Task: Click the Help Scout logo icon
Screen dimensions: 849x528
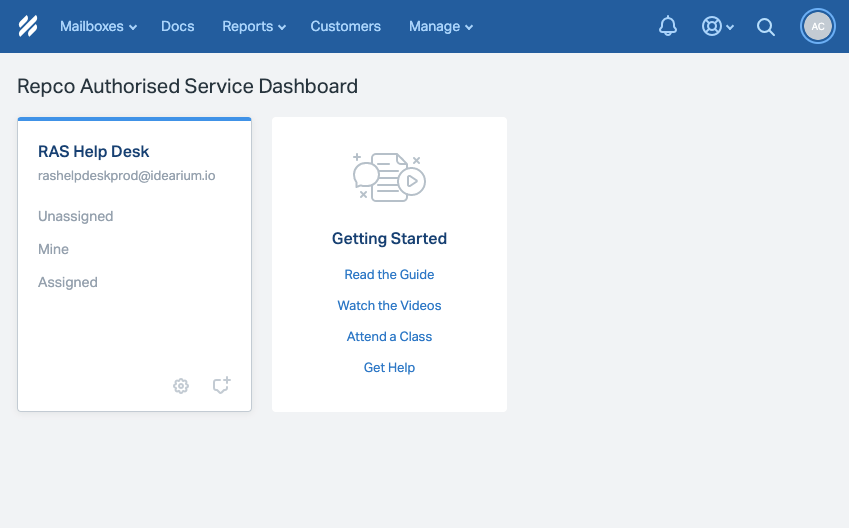Action: (28, 26)
